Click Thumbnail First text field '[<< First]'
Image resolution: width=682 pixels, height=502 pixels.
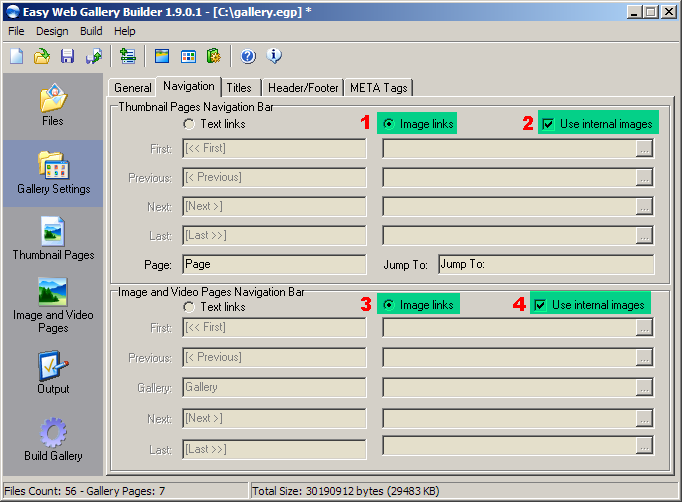pos(274,149)
